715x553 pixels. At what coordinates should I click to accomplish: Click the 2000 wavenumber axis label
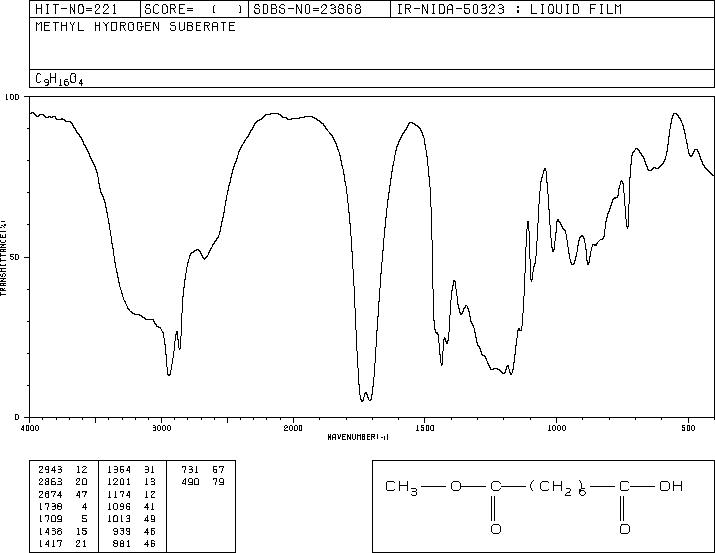(x=293, y=428)
